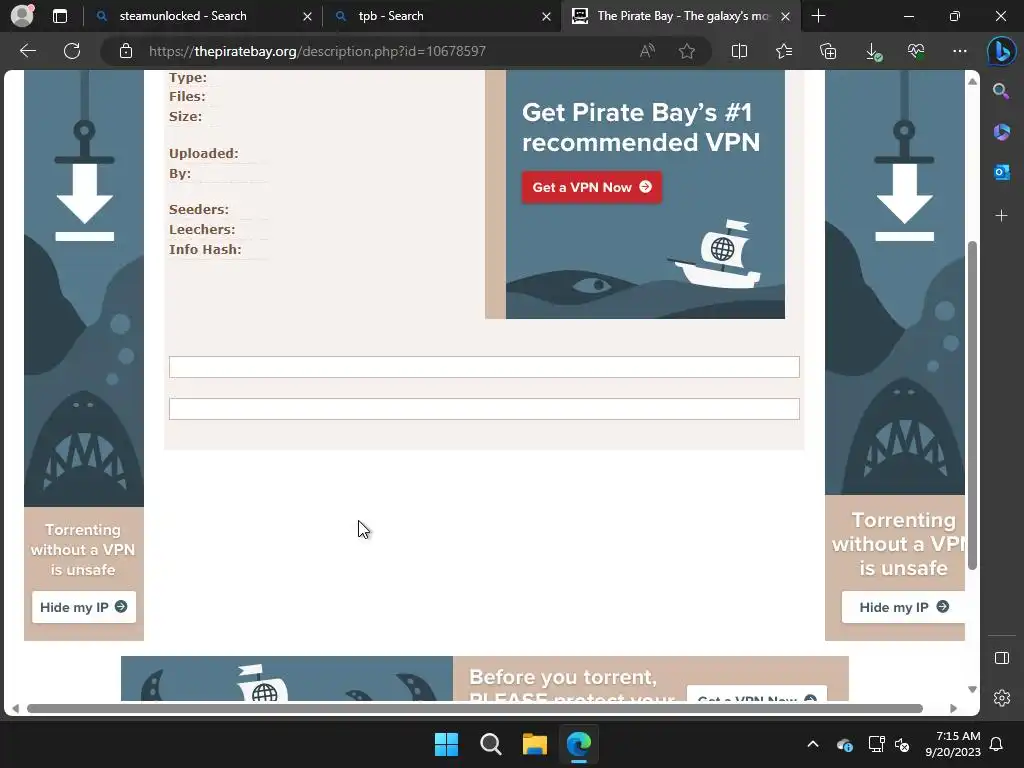The height and width of the screenshot is (768, 1024).
Task: Click the address bar URL
Action: [317, 51]
